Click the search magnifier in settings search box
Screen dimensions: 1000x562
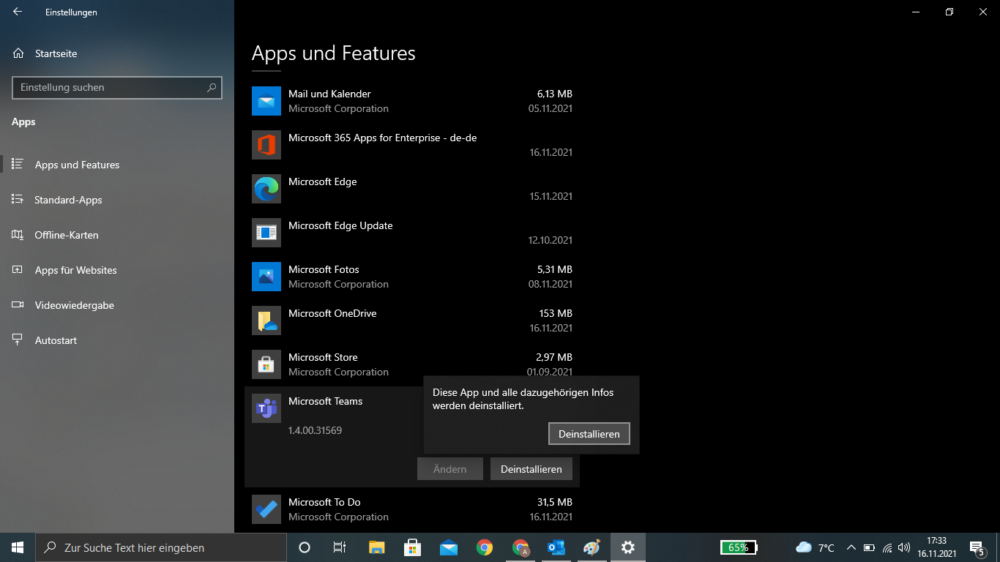211,87
